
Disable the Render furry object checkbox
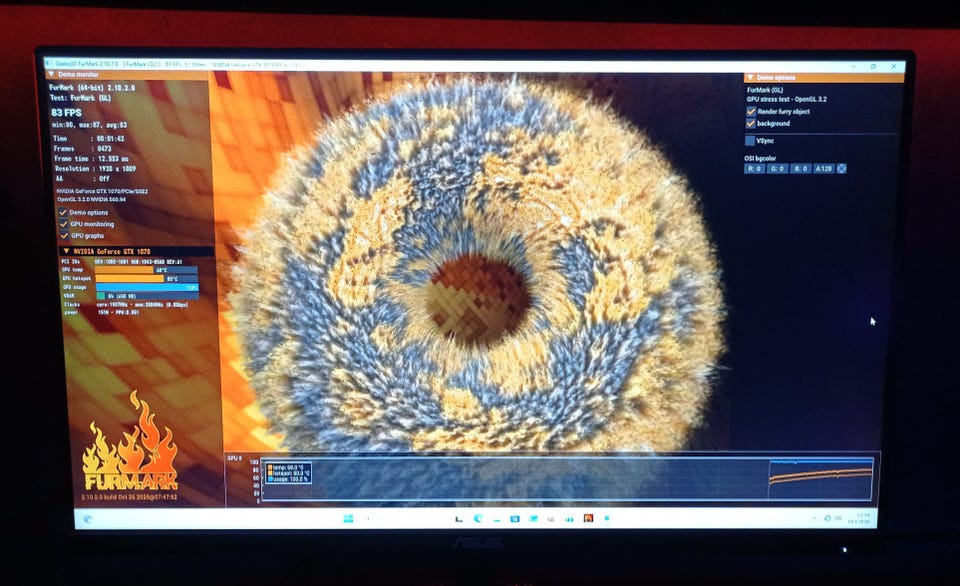pyautogui.click(x=751, y=111)
